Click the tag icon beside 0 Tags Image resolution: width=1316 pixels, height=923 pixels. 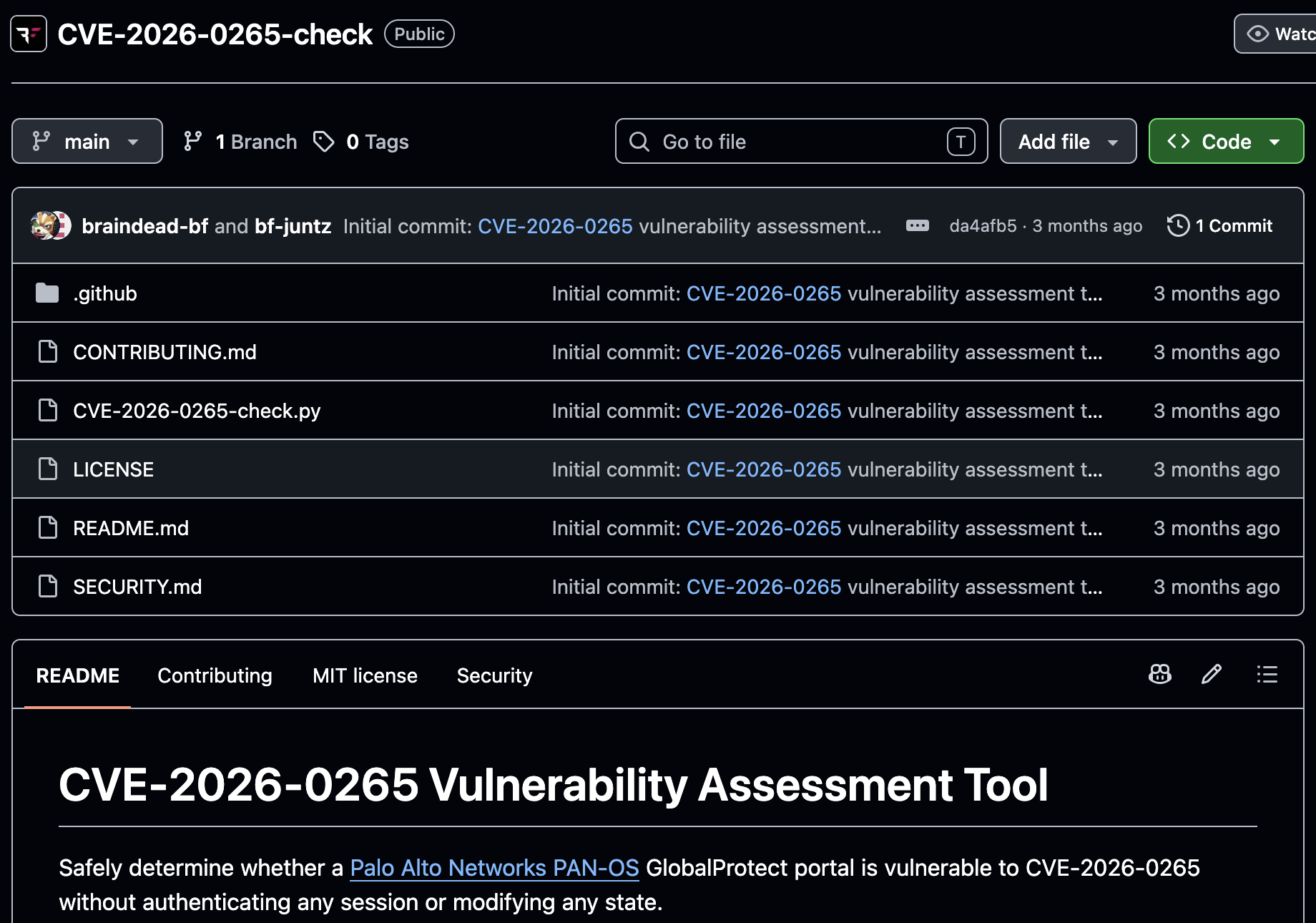tap(324, 142)
